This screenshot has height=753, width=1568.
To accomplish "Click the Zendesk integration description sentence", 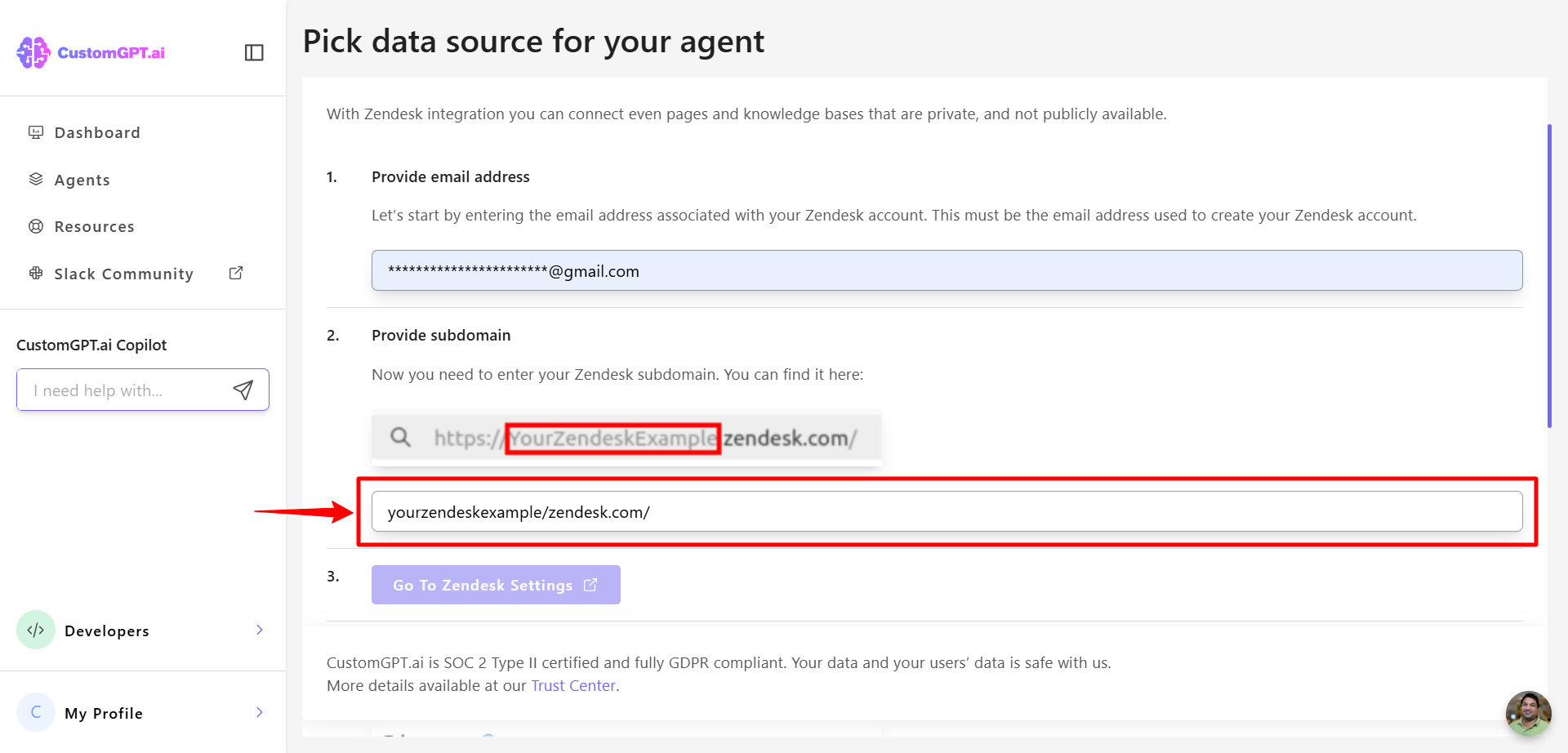I will [x=746, y=114].
